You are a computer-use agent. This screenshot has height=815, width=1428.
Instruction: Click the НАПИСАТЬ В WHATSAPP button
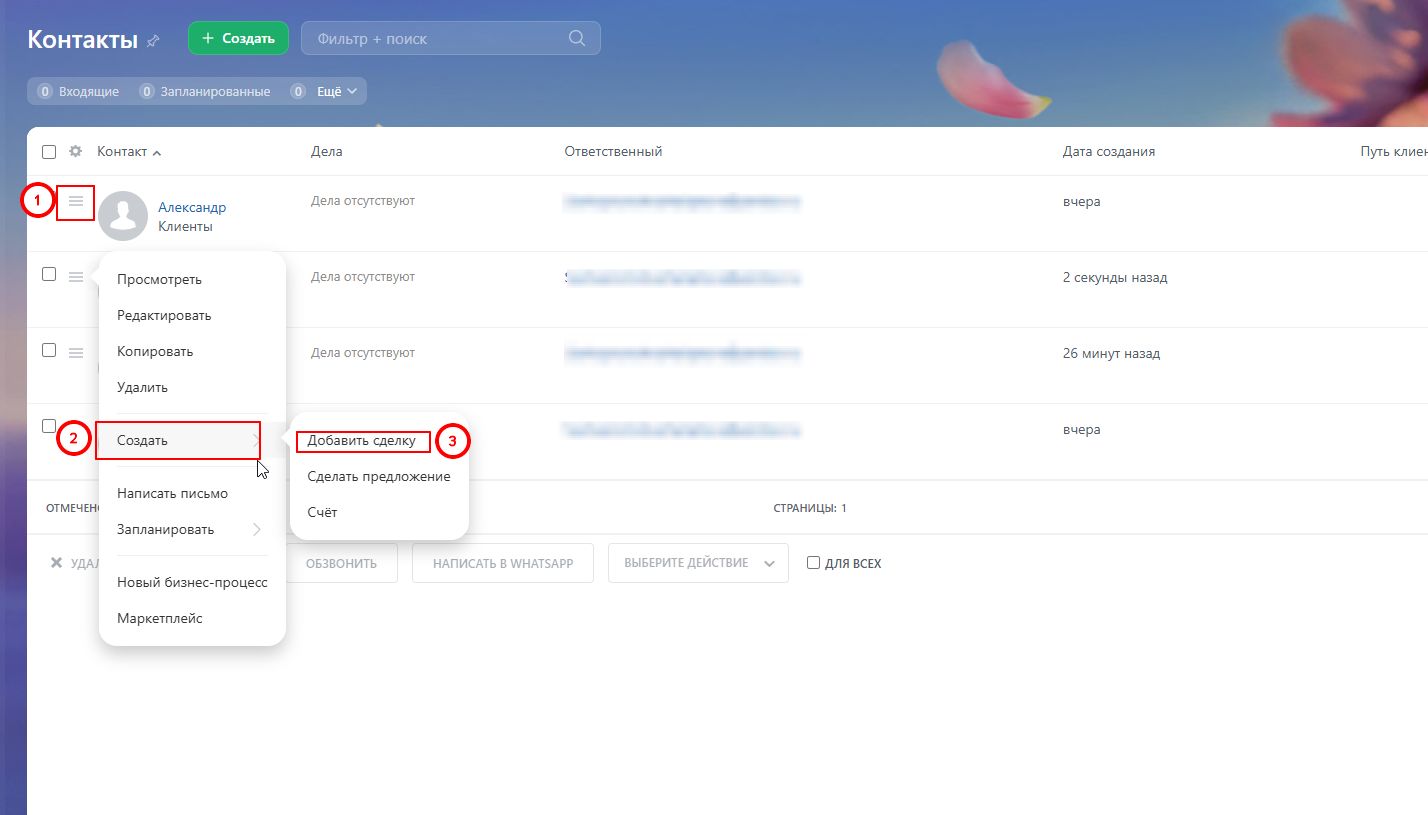[x=503, y=563]
